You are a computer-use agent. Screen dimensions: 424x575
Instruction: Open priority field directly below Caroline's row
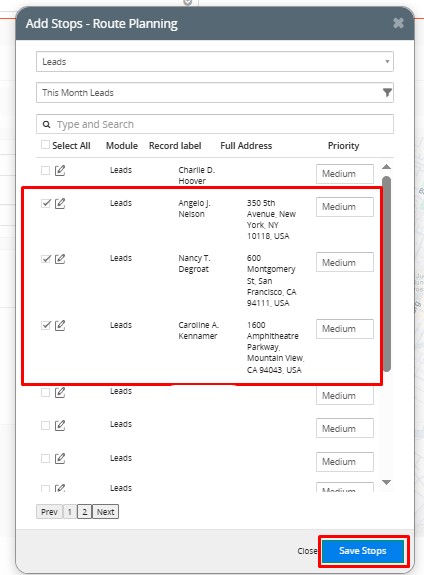pyautogui.click(x=345, y=395)
